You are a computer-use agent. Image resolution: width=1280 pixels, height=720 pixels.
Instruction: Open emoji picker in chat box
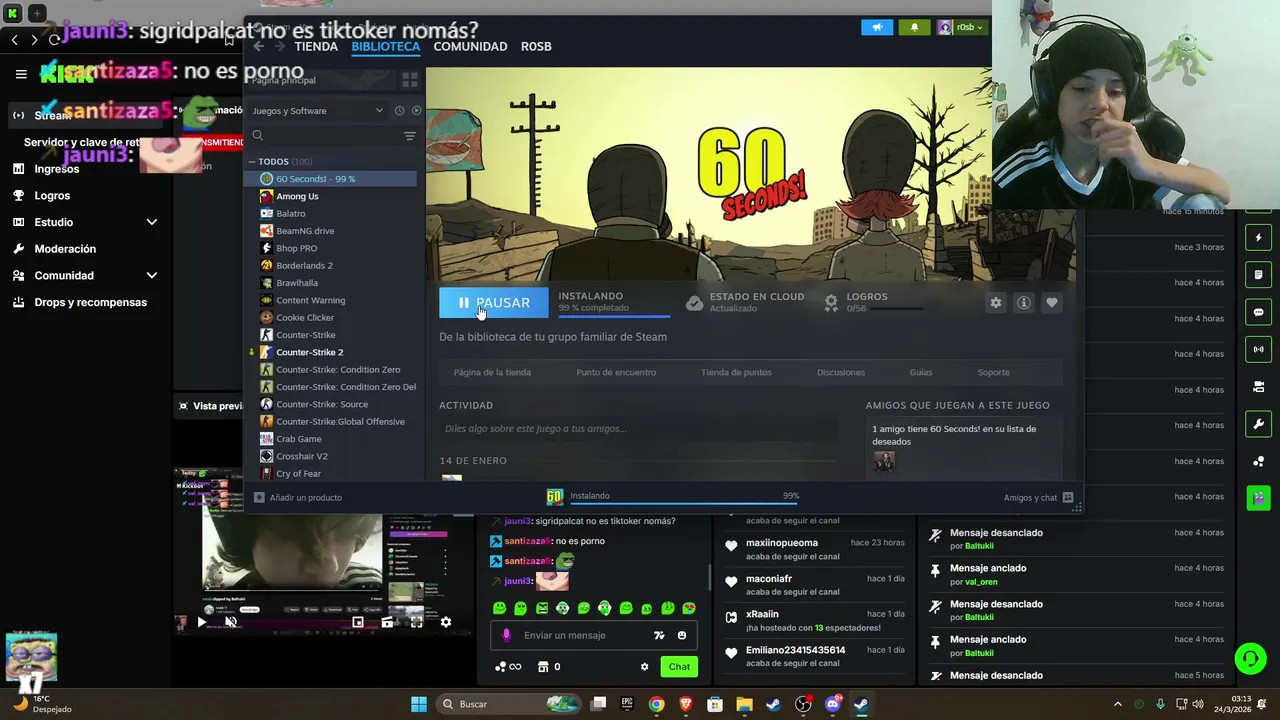click(x=682, y=635)
